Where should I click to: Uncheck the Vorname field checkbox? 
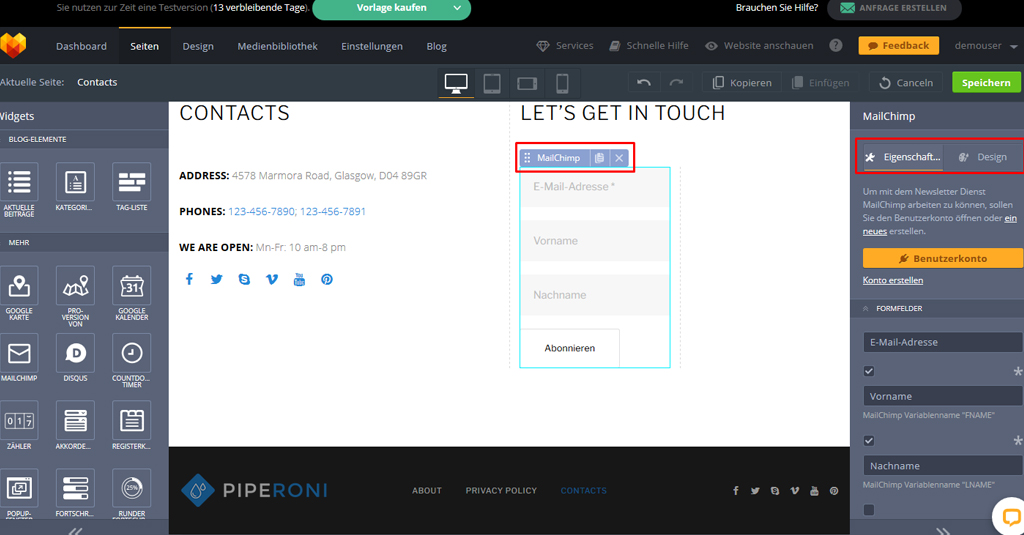click(868, 371)
